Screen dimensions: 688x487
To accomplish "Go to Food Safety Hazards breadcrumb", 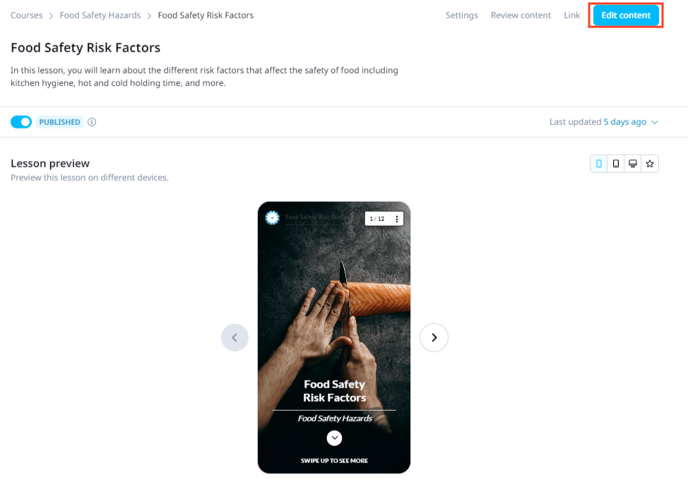I will [x=100, y=15].
